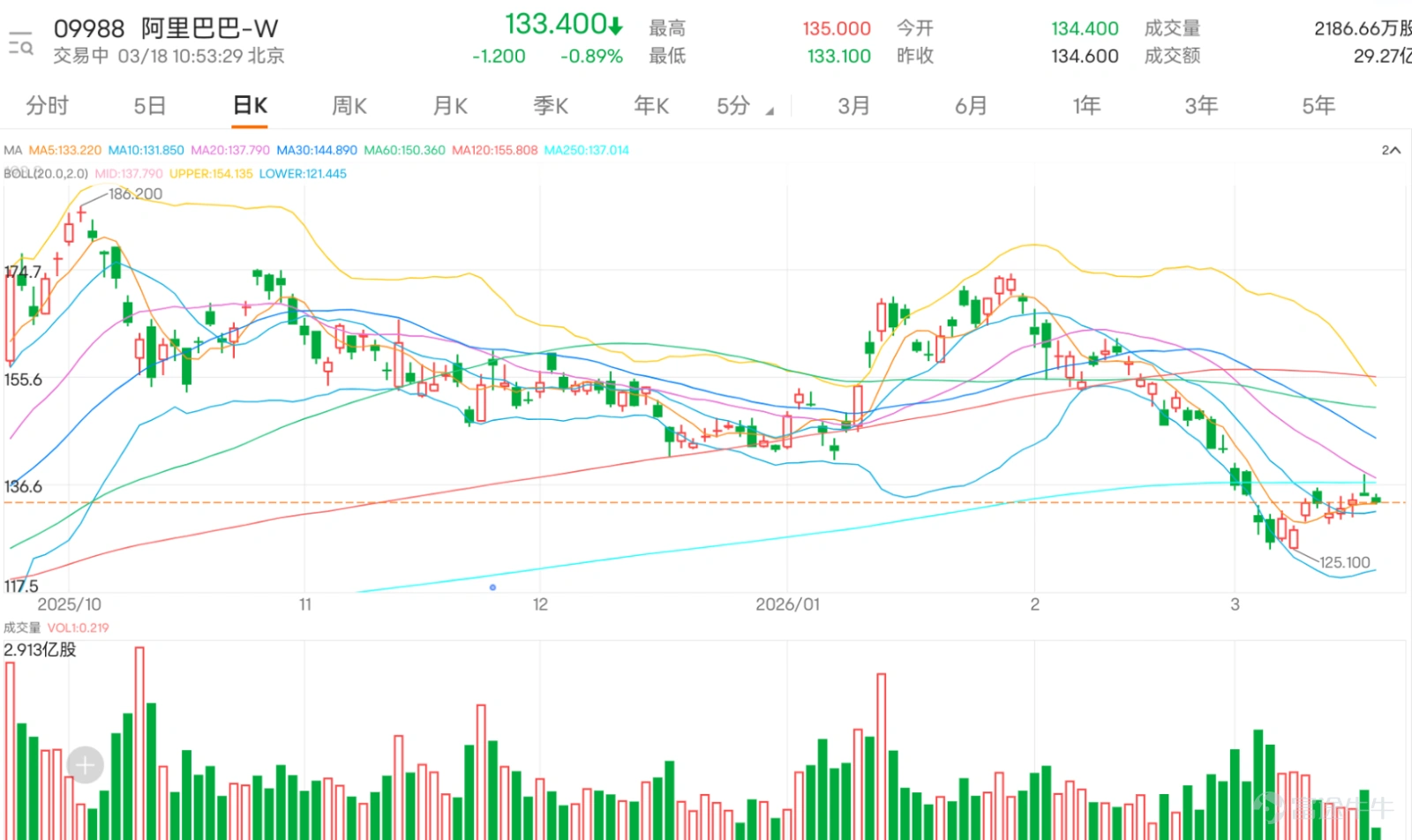Click the MA5:133.220 indicator label
The width and height of the screenshot is (1412, 840).
(x=65, y=150)
